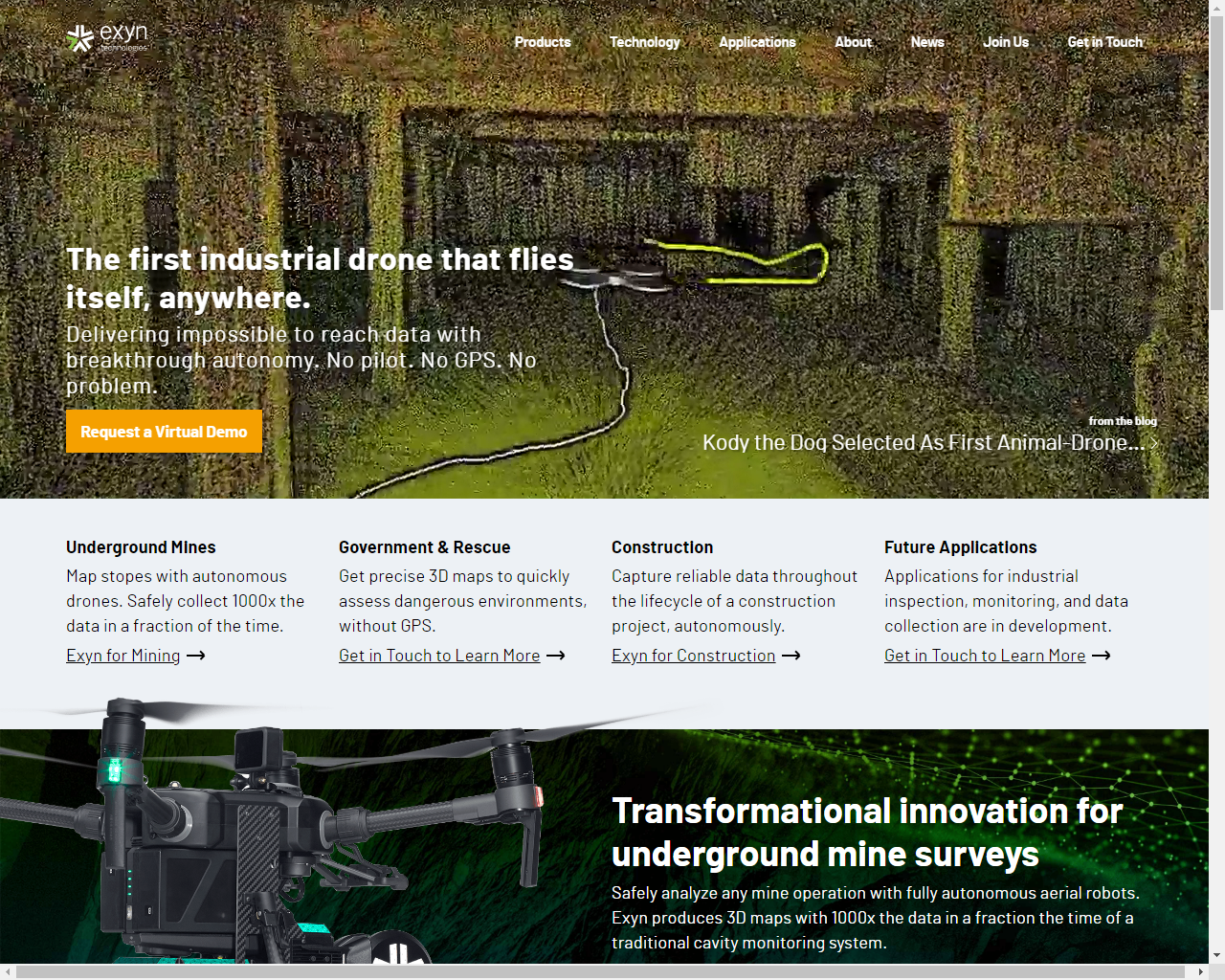
Task: Click arrow icon beside Exyn for Construction
Action: [791, 656]
